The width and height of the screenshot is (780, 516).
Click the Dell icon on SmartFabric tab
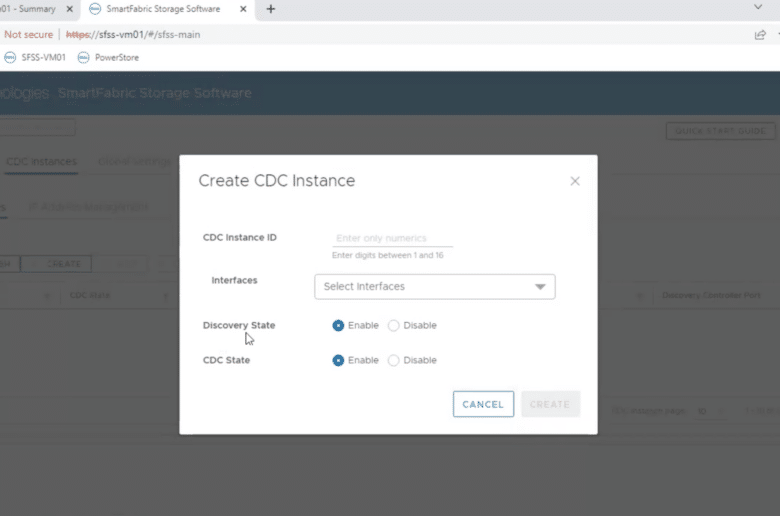pos(95,9)
